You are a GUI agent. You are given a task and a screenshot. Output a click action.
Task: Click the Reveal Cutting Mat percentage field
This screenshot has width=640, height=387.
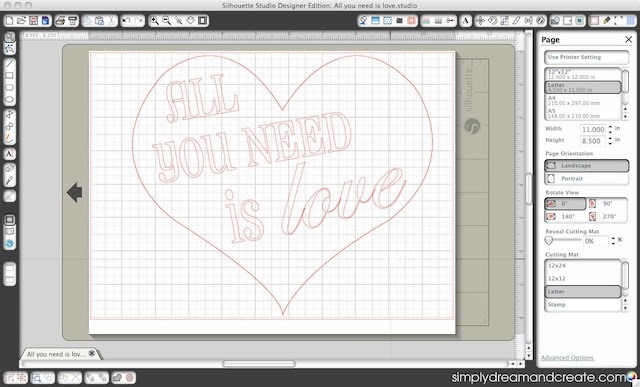tap(596, 241)
